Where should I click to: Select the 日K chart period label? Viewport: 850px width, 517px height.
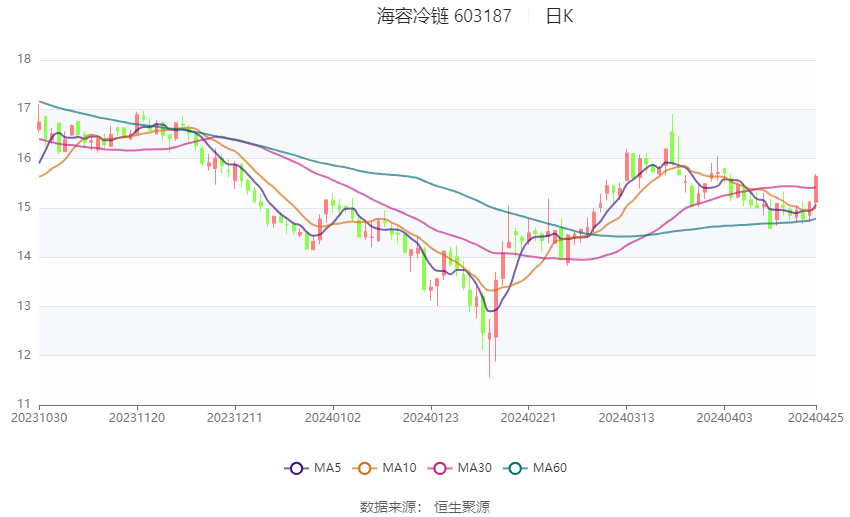pos(559,16)
